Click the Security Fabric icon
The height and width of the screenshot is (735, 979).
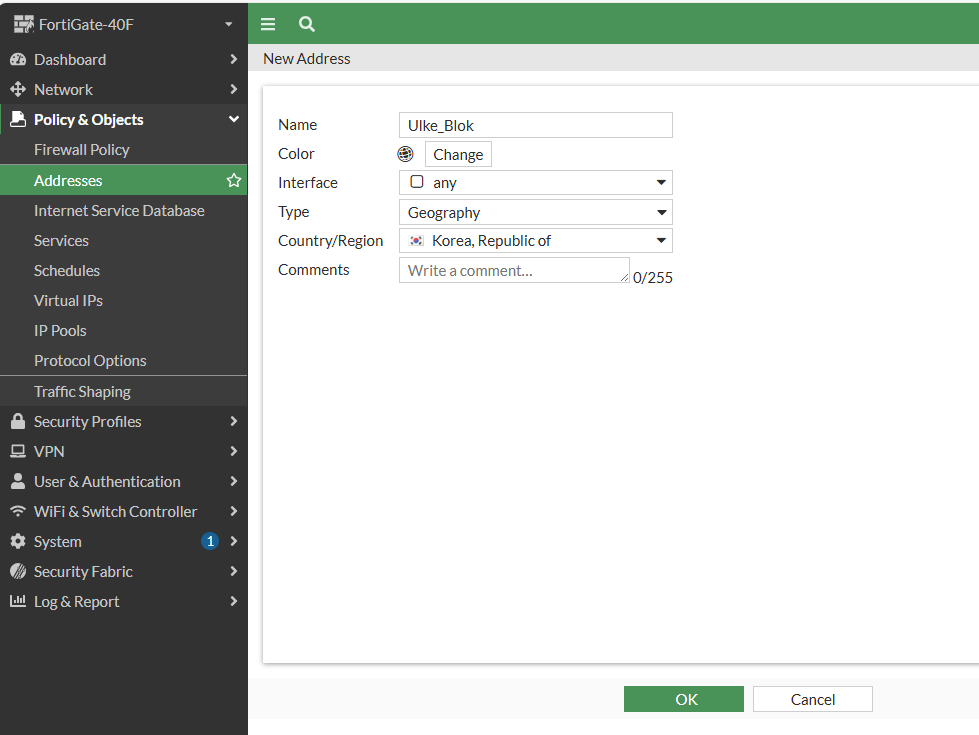click(x=18, y=571)
